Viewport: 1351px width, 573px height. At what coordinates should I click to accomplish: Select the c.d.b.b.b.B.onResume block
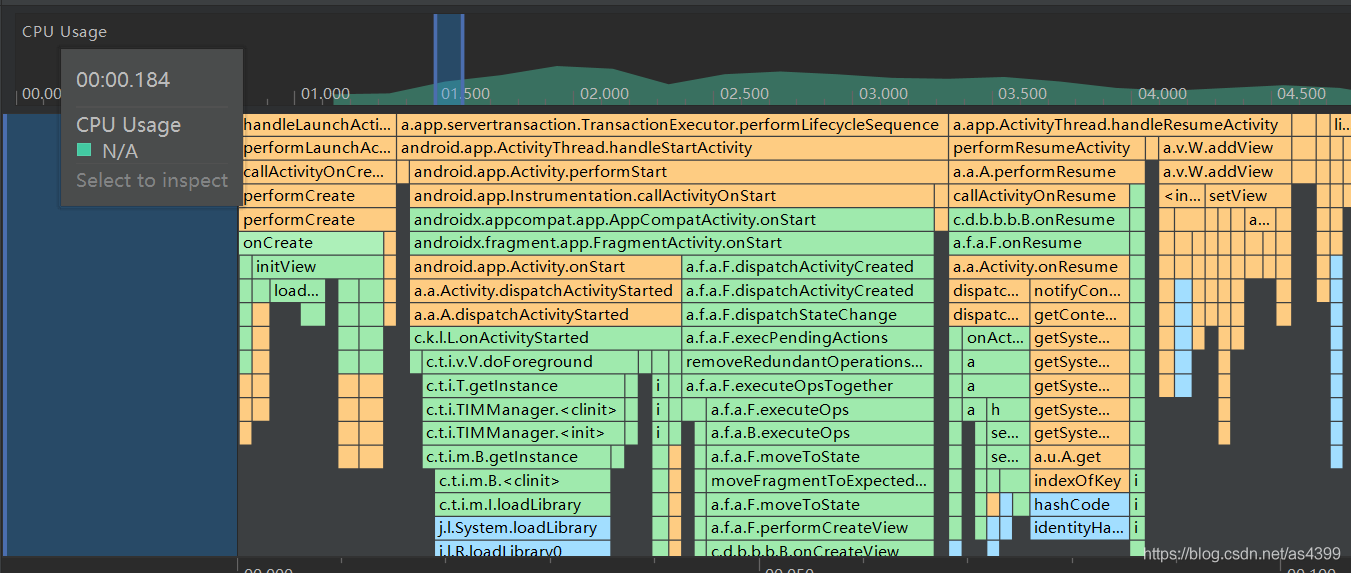click(1039, 220)
